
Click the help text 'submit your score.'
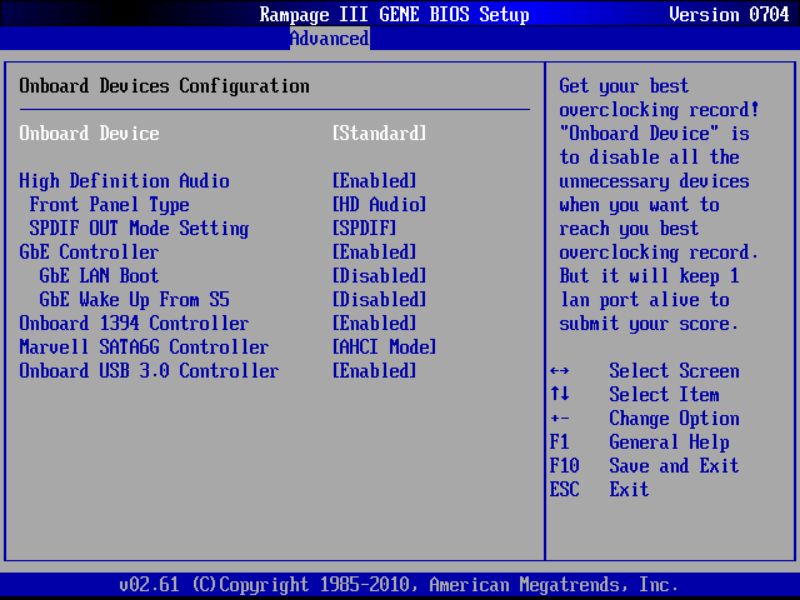tap(649, 323)
